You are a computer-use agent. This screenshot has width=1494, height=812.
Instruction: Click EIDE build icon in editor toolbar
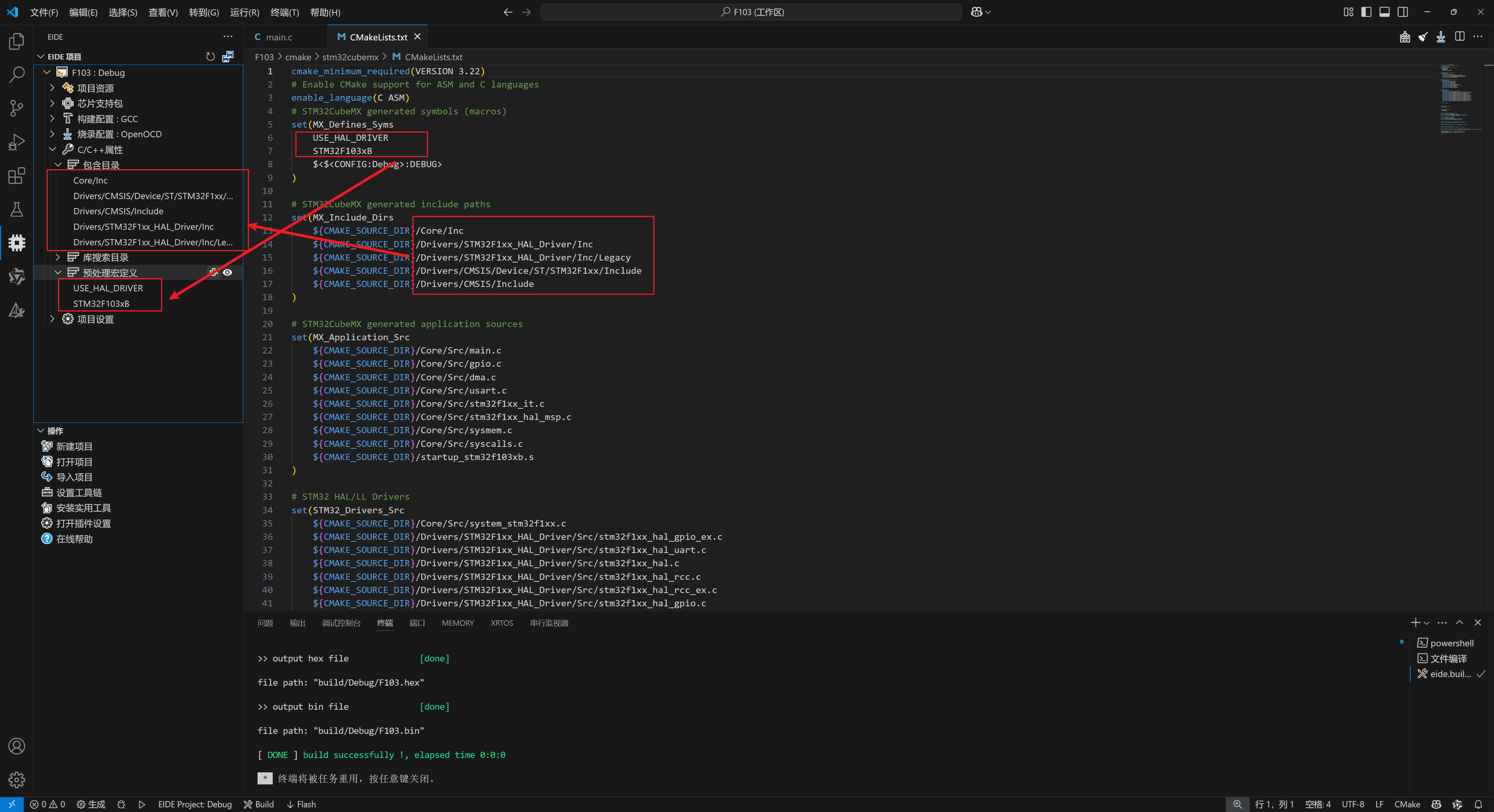1405,37
